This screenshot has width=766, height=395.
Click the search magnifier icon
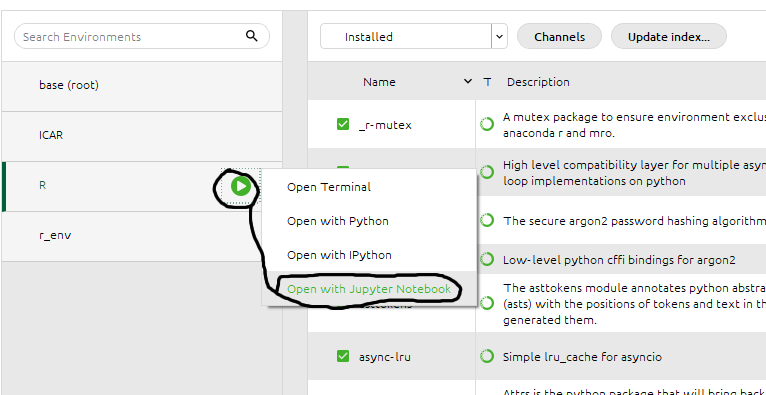[252, 36]
